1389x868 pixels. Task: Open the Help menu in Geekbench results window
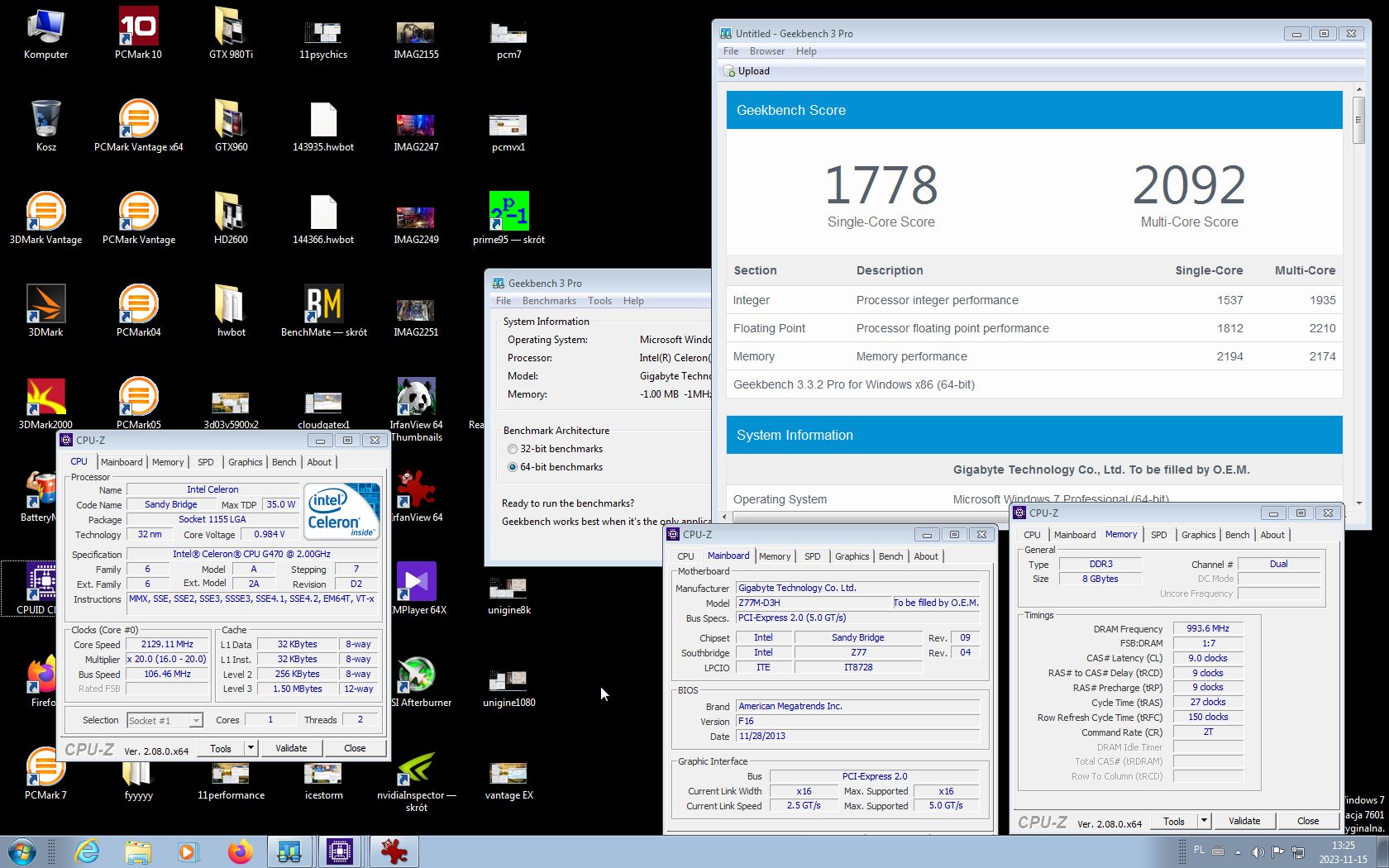tap(806, 51)
